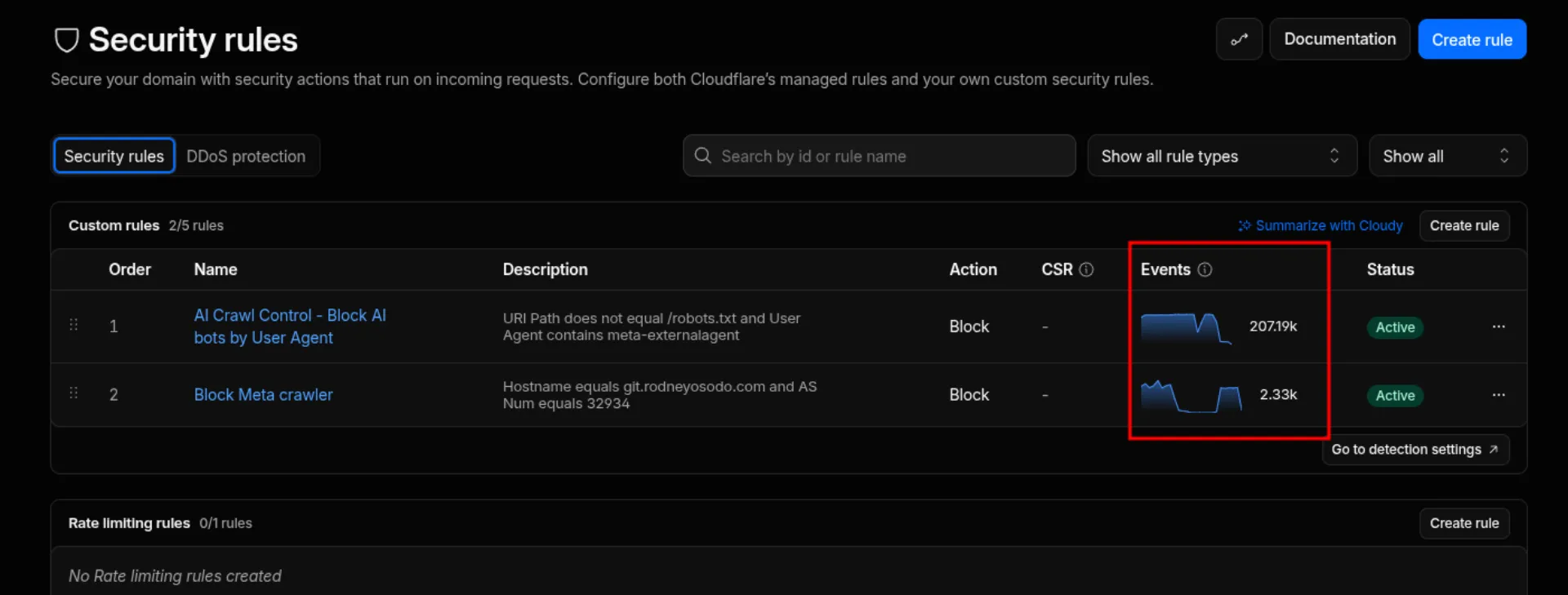Click the Block action of Block Meta crawler rule
Screen dimensions: 1568x595
coord(969,395)
